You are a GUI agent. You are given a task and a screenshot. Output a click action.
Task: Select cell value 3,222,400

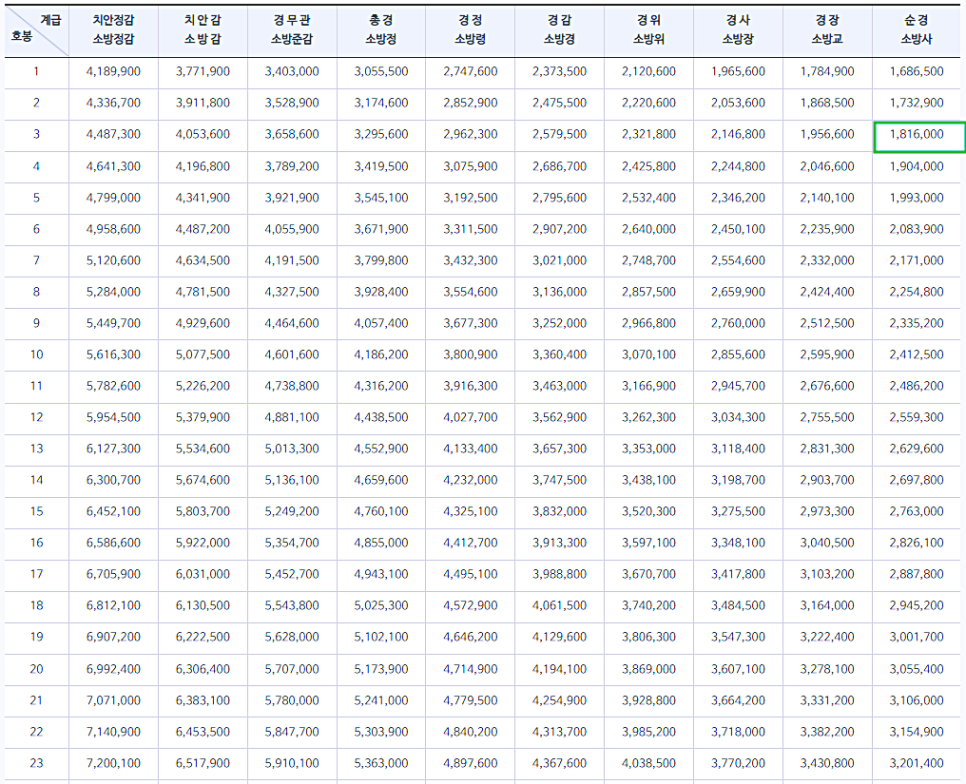827,637
